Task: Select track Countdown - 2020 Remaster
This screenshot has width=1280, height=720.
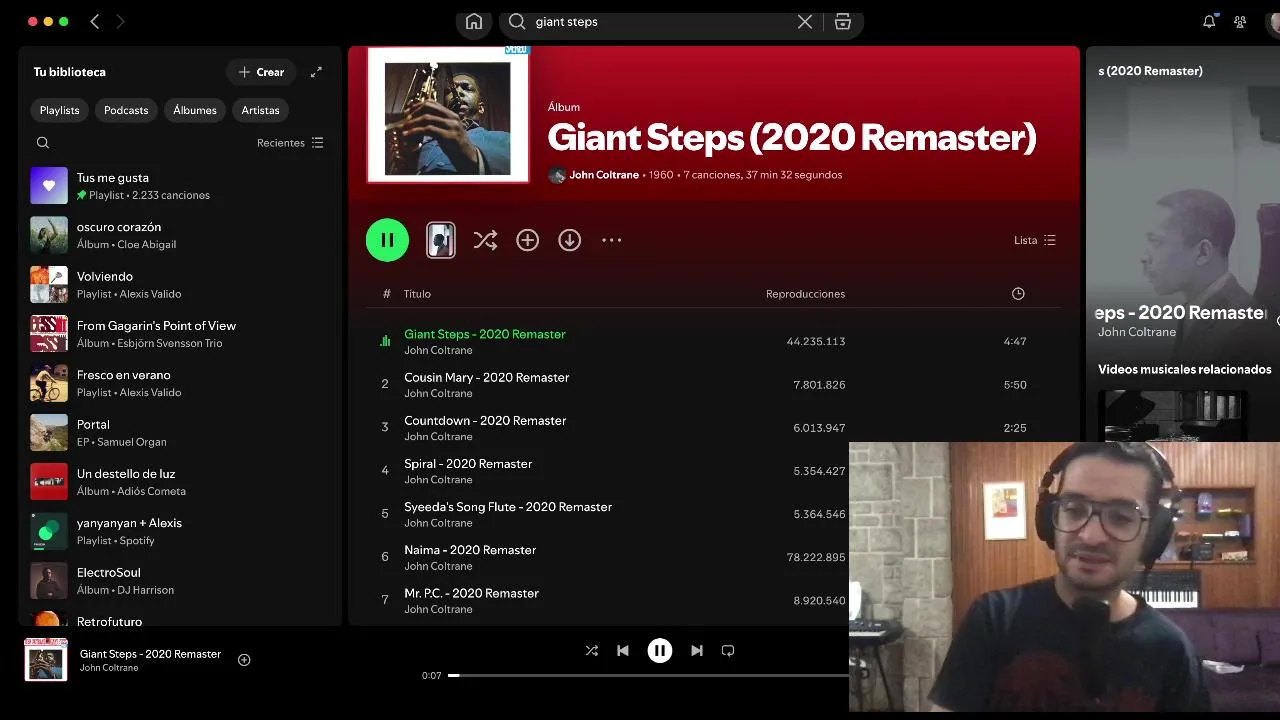Action: pyautogui.click(x=485, y=420)
